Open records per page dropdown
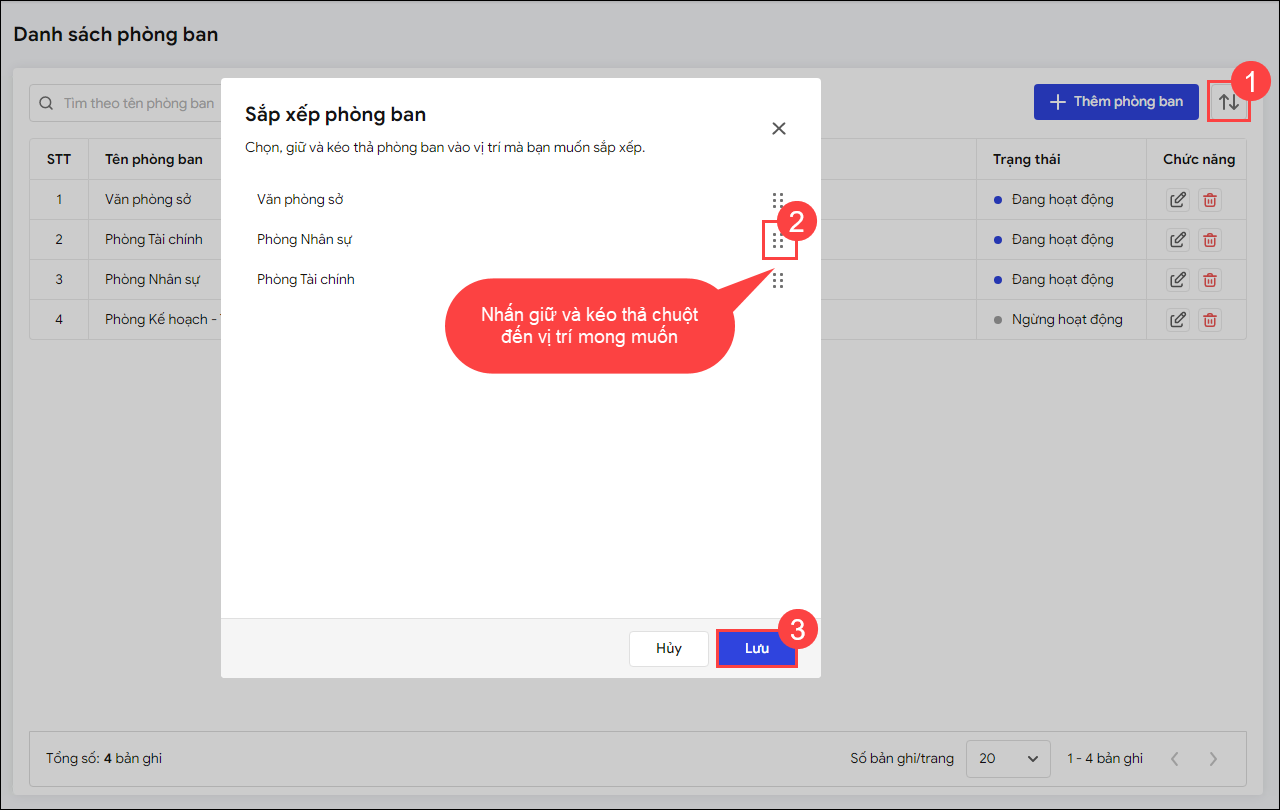The image size is (1280, 810). tap(1008, 759)
